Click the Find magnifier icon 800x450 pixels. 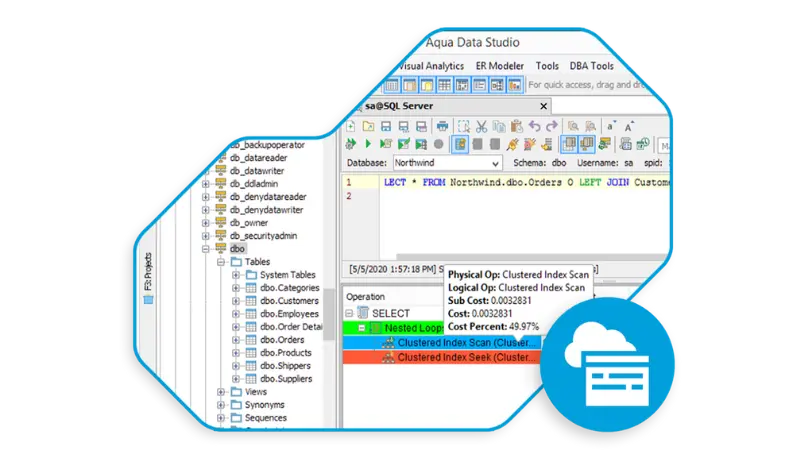tap(573, 126)
